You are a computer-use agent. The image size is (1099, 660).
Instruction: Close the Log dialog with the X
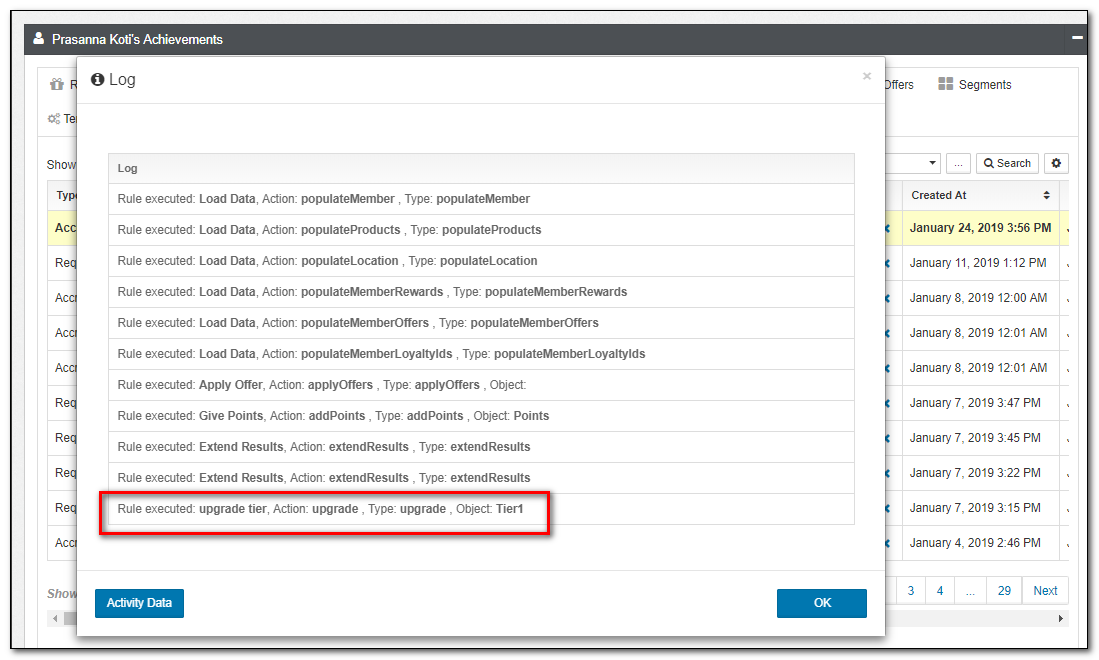point(866,76)
